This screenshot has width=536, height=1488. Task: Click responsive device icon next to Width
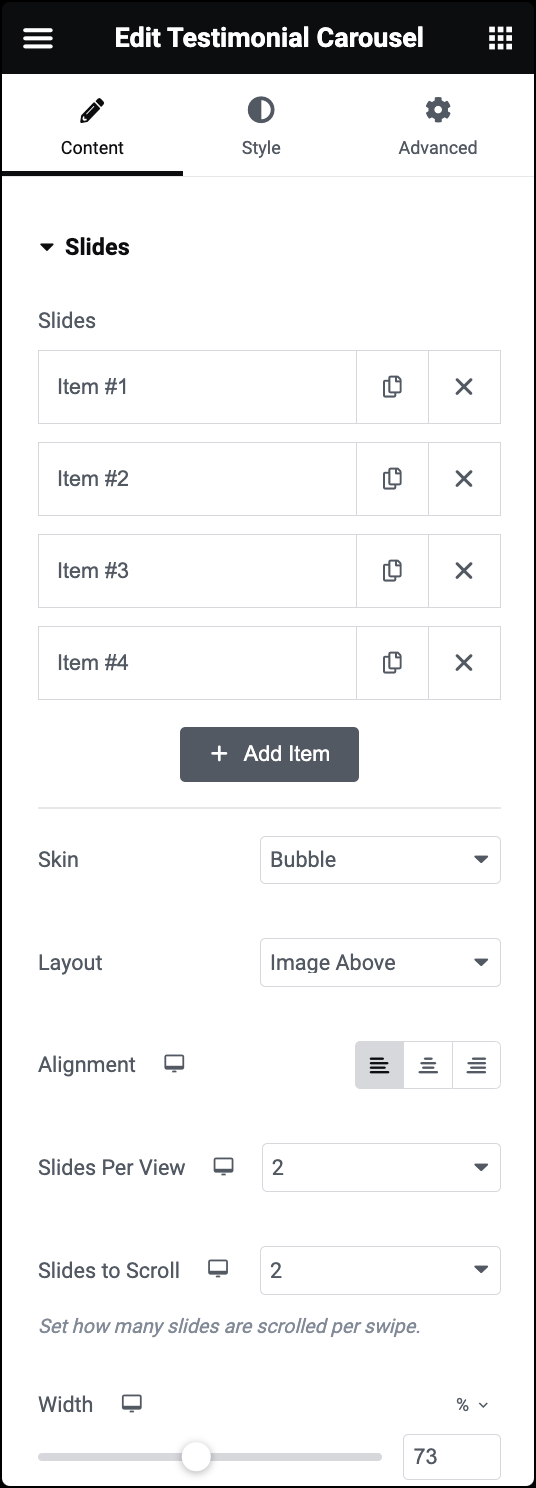click(131, 1404)
